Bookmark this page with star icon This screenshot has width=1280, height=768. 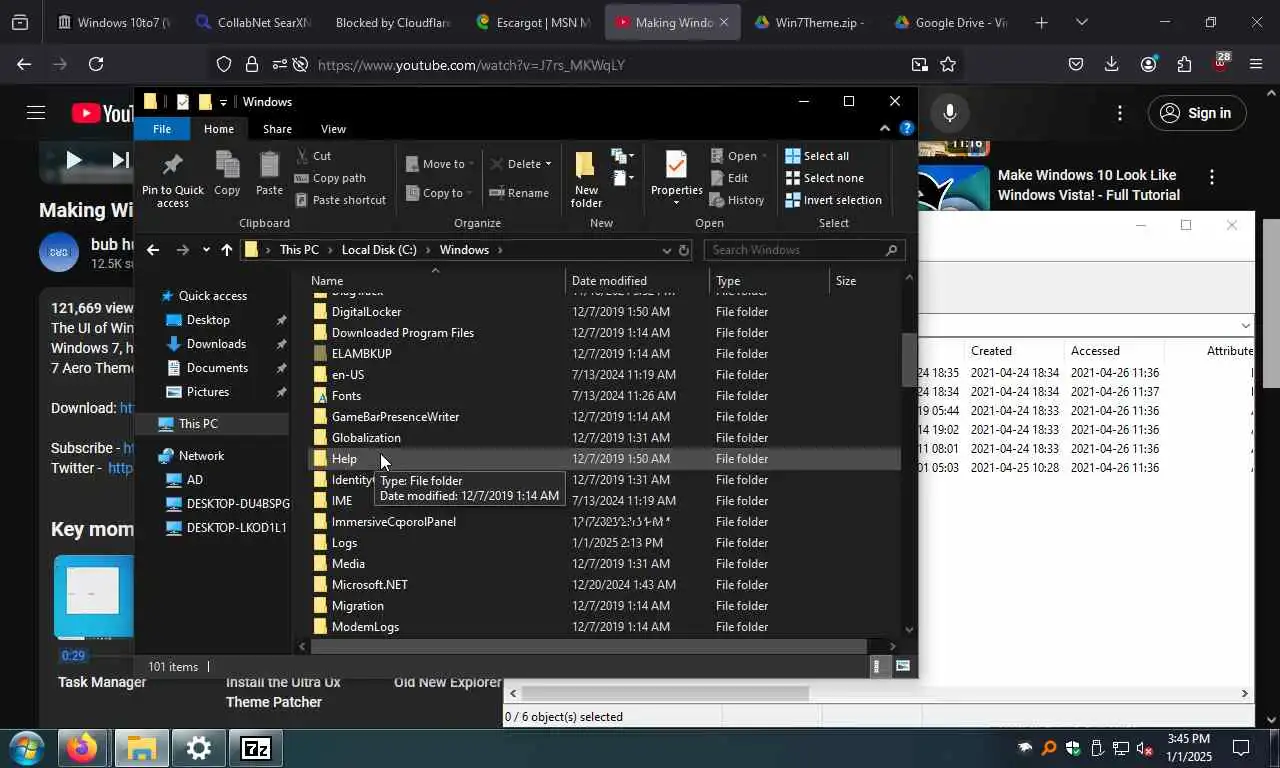[948, 65]
